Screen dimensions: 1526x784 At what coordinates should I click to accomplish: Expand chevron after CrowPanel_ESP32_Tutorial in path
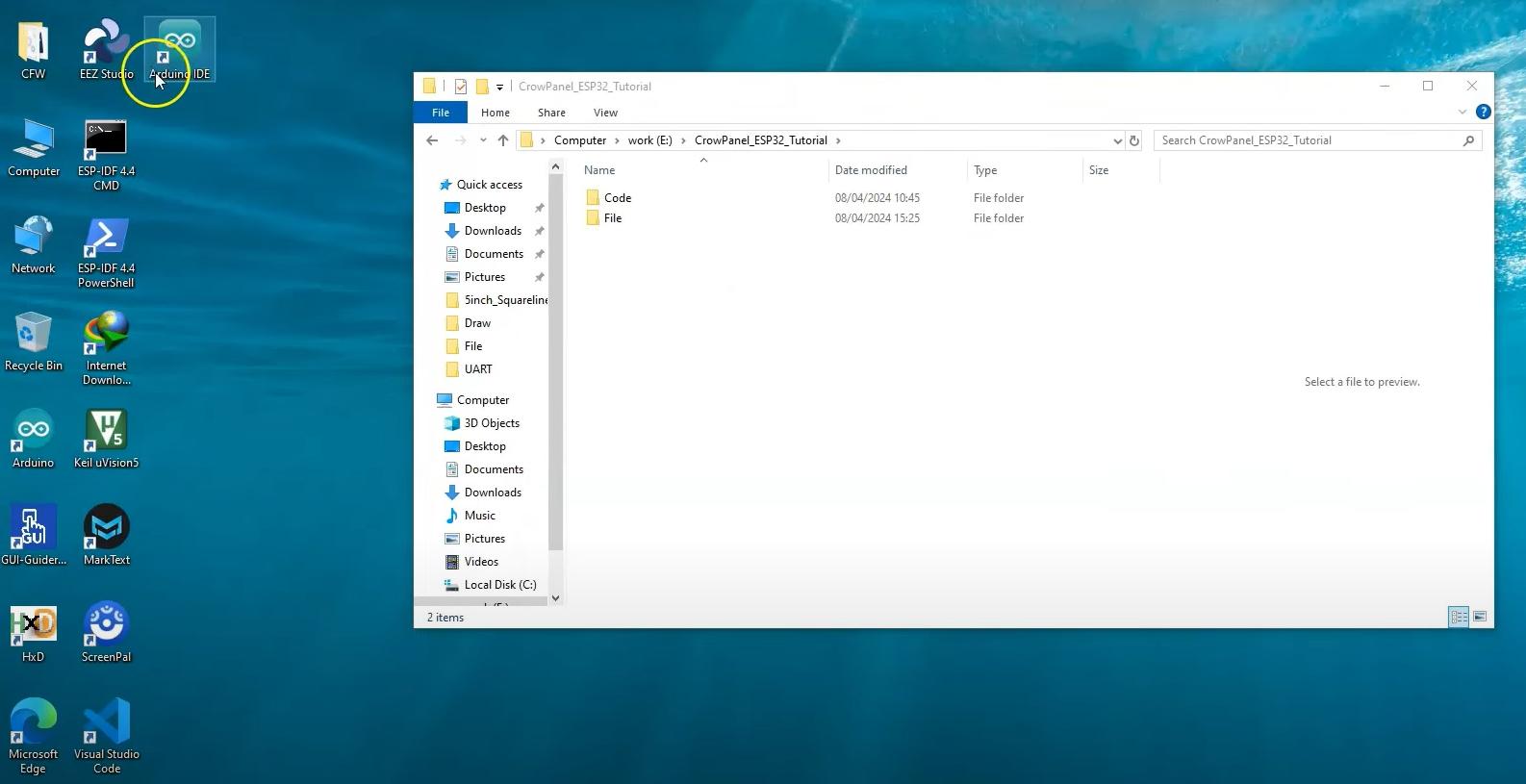[x=838, y=140]
